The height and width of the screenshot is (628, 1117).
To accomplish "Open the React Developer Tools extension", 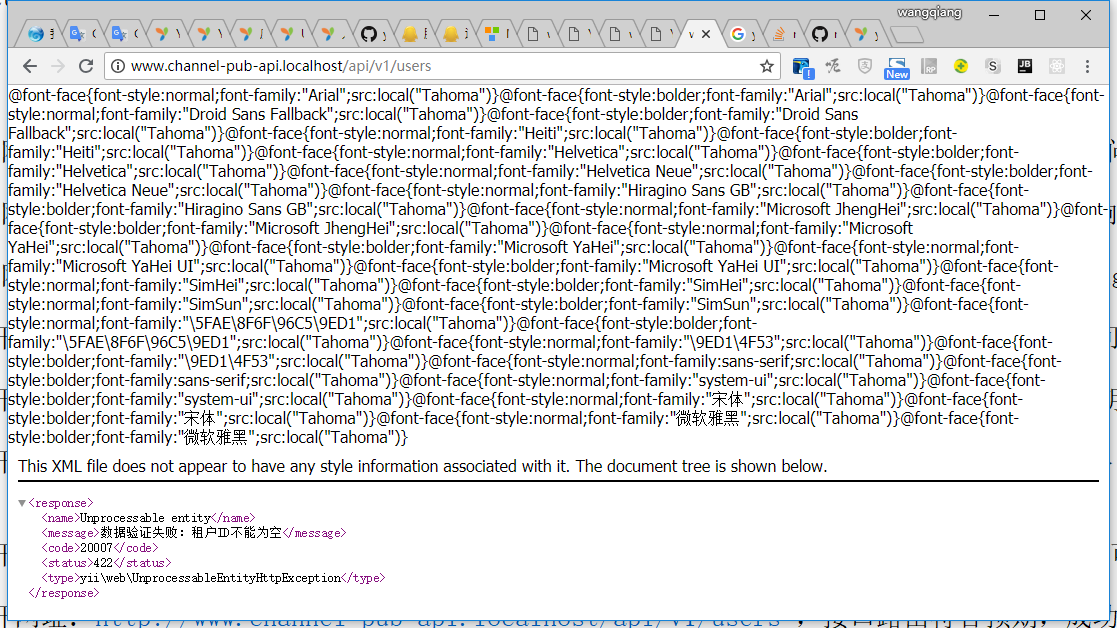I will [x=1056, y=66].
